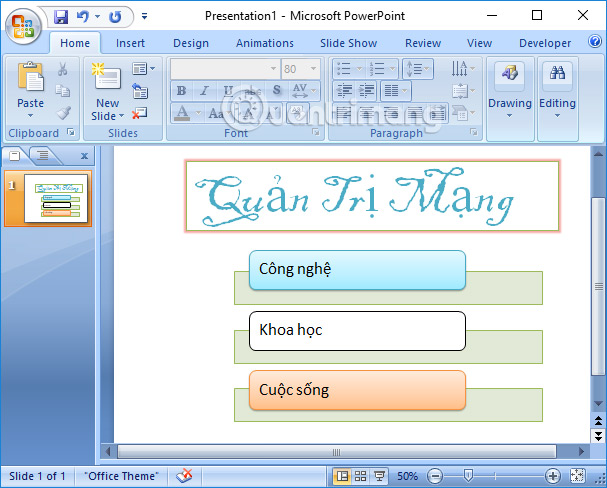Click the Save icon in Quick Access Toolbar
607x488 pixels.
coord(61,16)
